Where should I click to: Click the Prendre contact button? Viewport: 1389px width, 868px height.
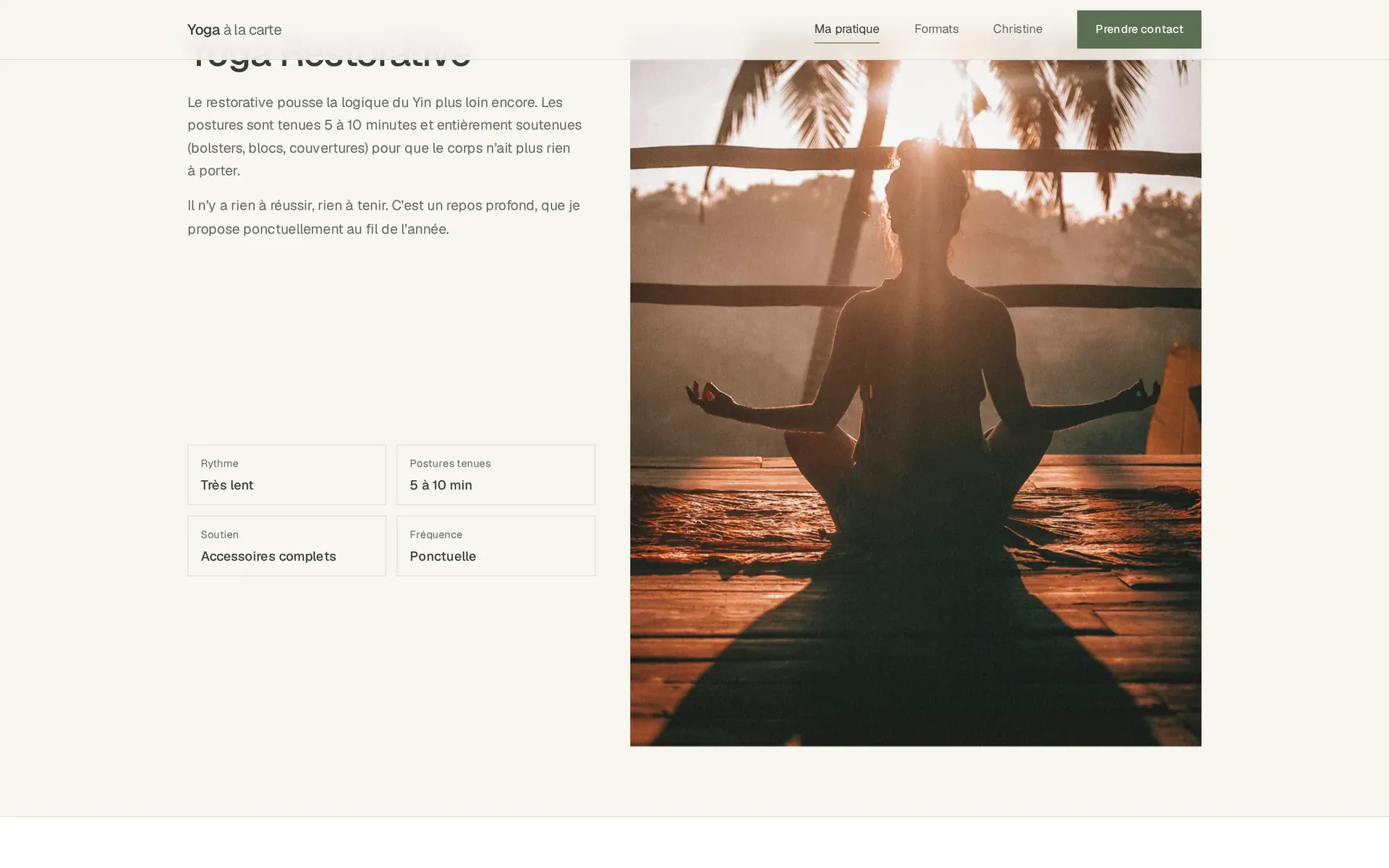click(x=1139, y=30)
